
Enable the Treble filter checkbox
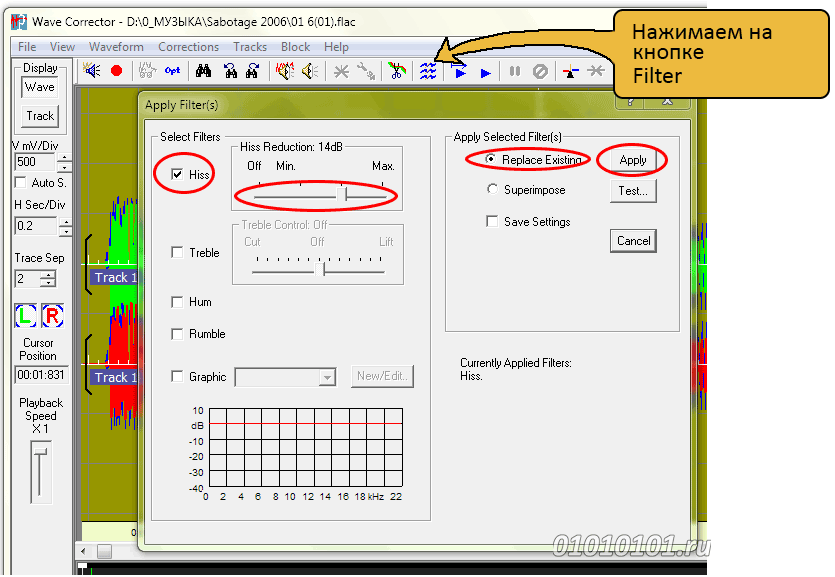177,253
